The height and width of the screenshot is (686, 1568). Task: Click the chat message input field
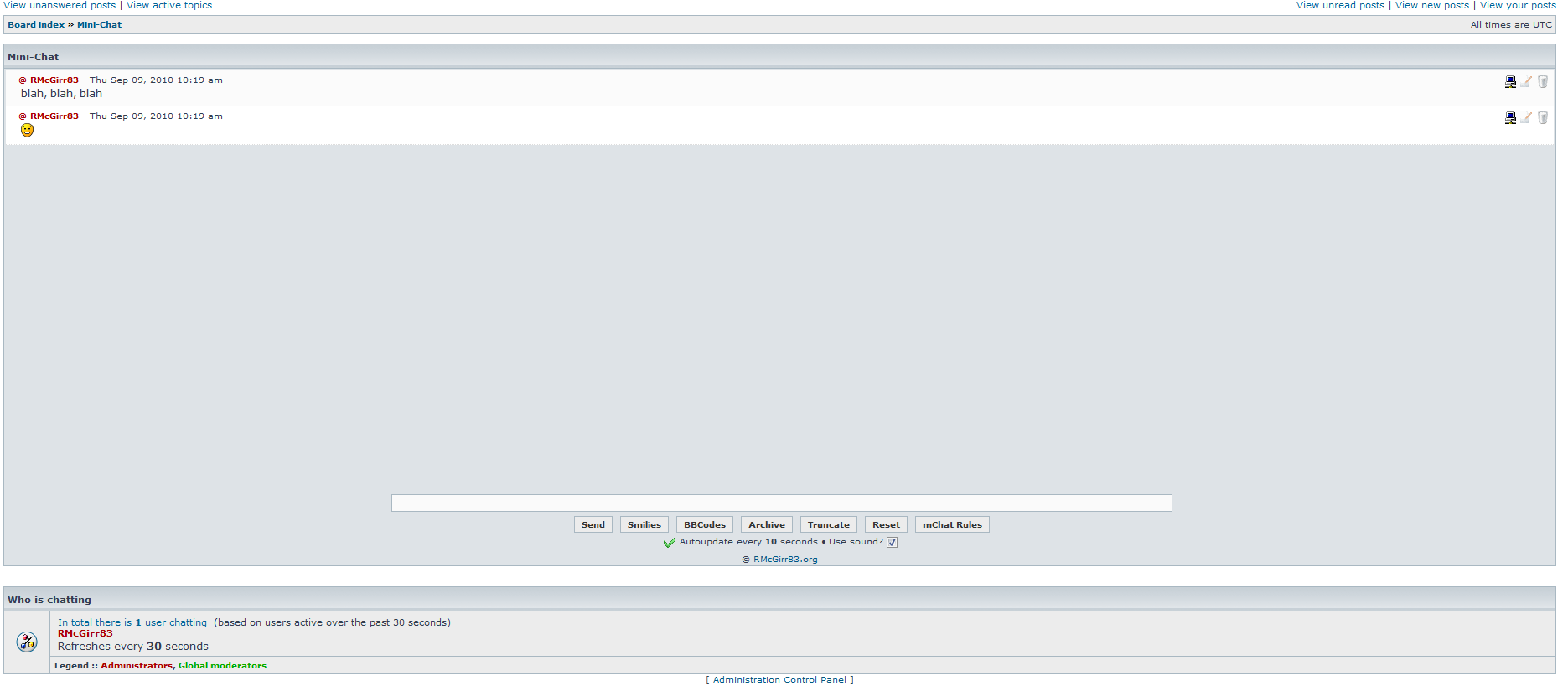(781, 503)
